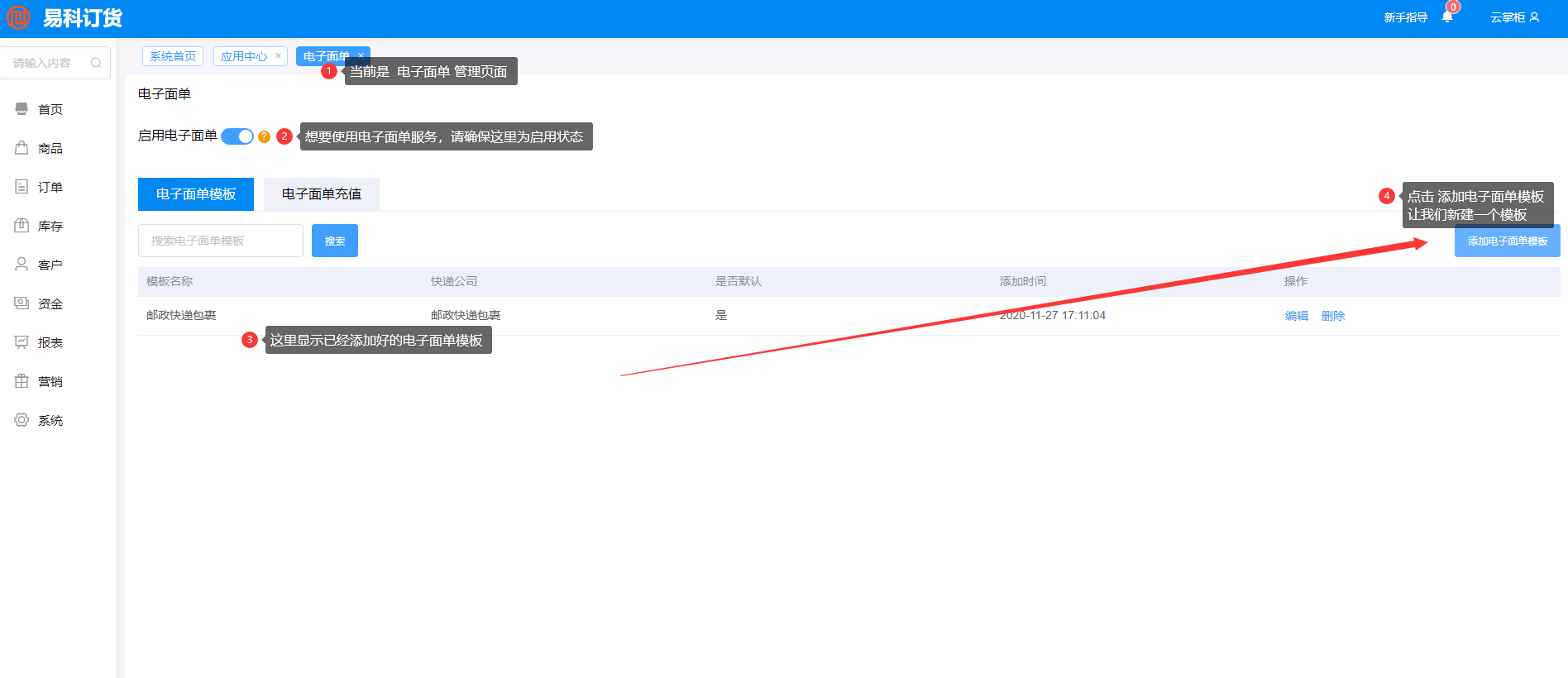1568x678 pixels.
Task: Toggle the 启用电子面单 switch
Action: [x=237, y=136]
